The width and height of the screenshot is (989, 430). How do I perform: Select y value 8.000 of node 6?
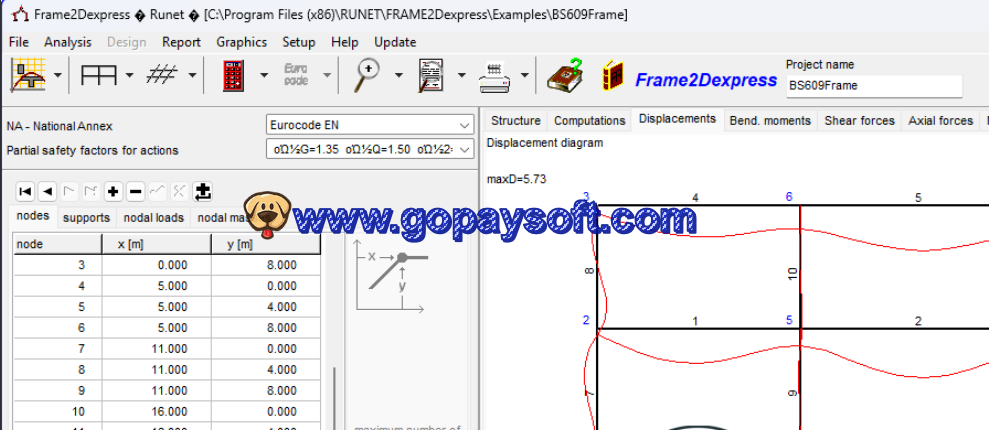pyautogui.click(x=266, y=328)
